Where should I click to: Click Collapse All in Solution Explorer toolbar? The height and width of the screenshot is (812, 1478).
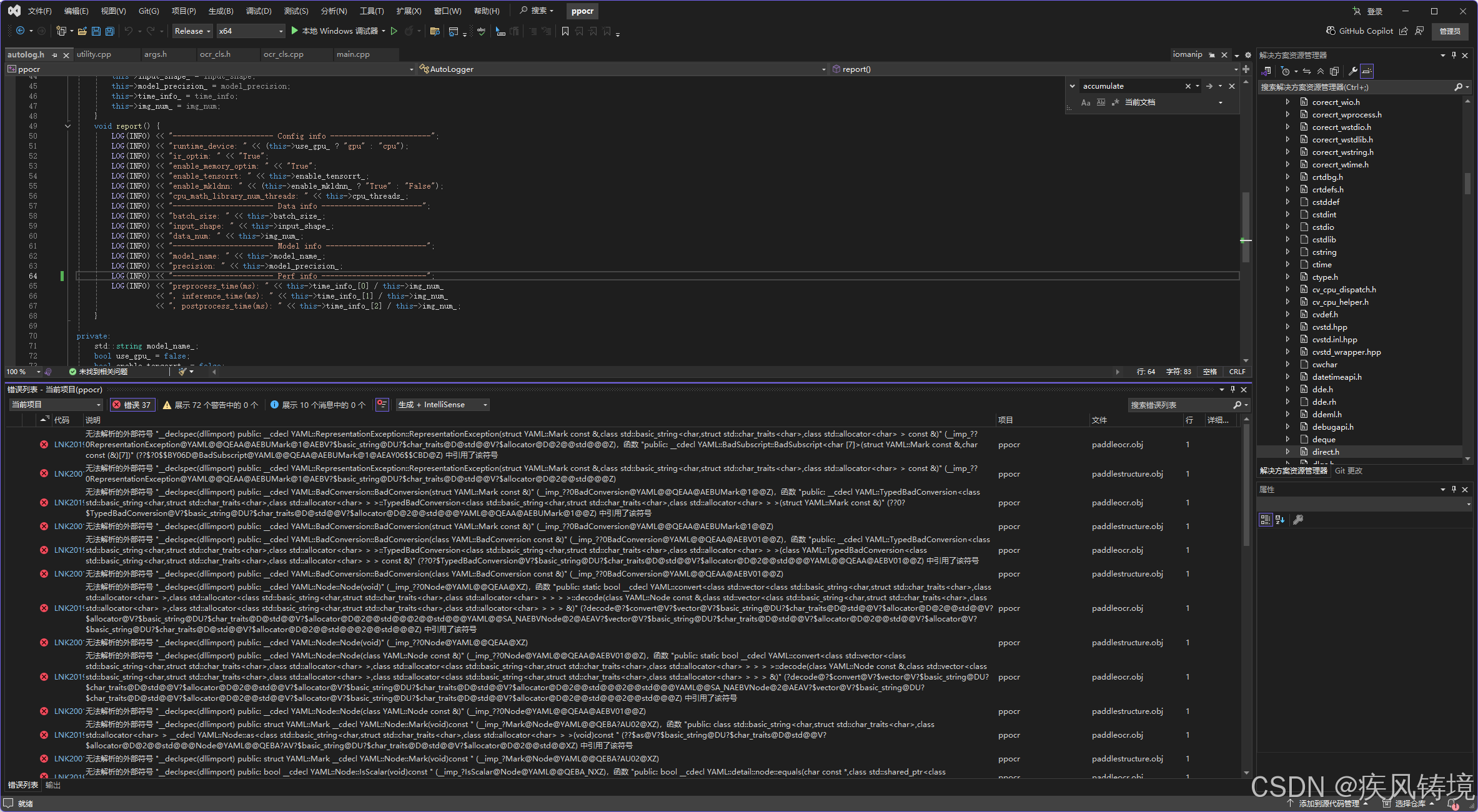pyautogui.click(x=1320, y=71)
